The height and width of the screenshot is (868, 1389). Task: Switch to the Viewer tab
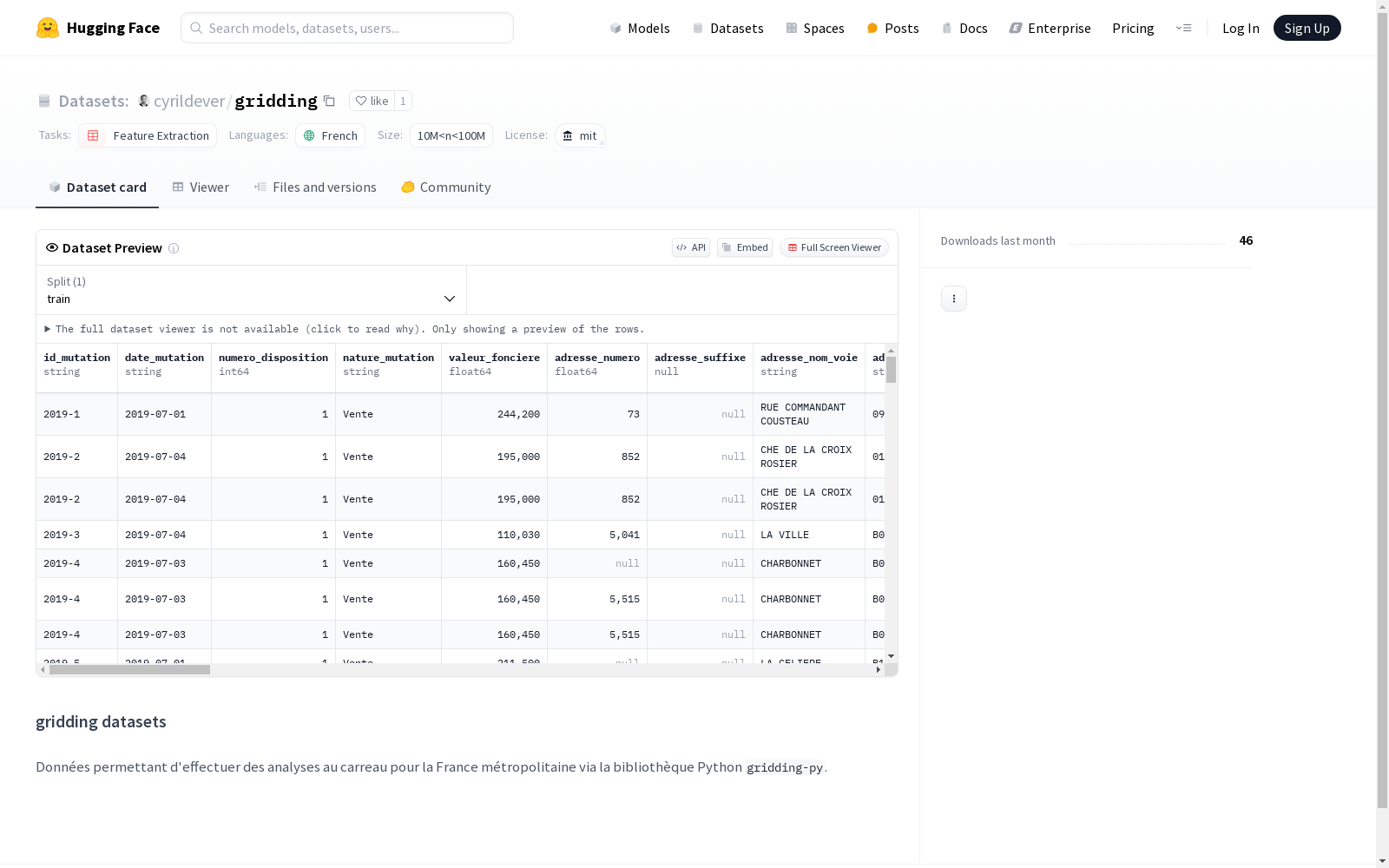201,187
